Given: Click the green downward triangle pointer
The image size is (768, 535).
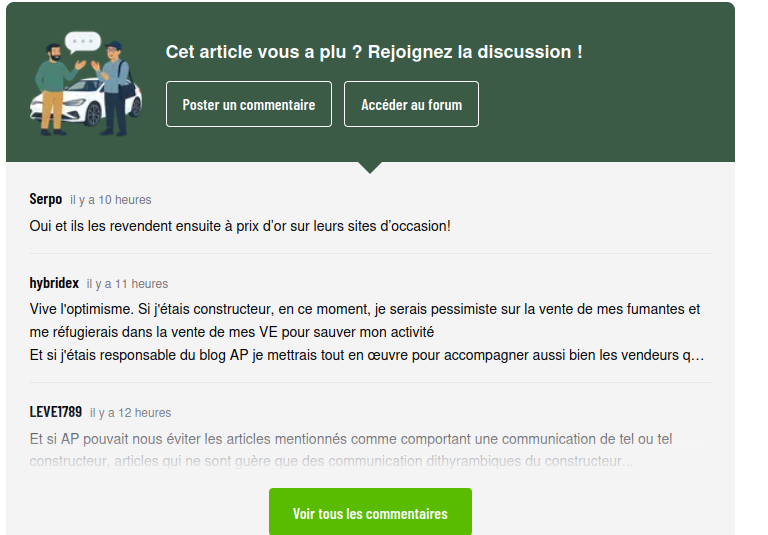Looking at the screenshot, I should pyautogui.click(x=370, y=167).
